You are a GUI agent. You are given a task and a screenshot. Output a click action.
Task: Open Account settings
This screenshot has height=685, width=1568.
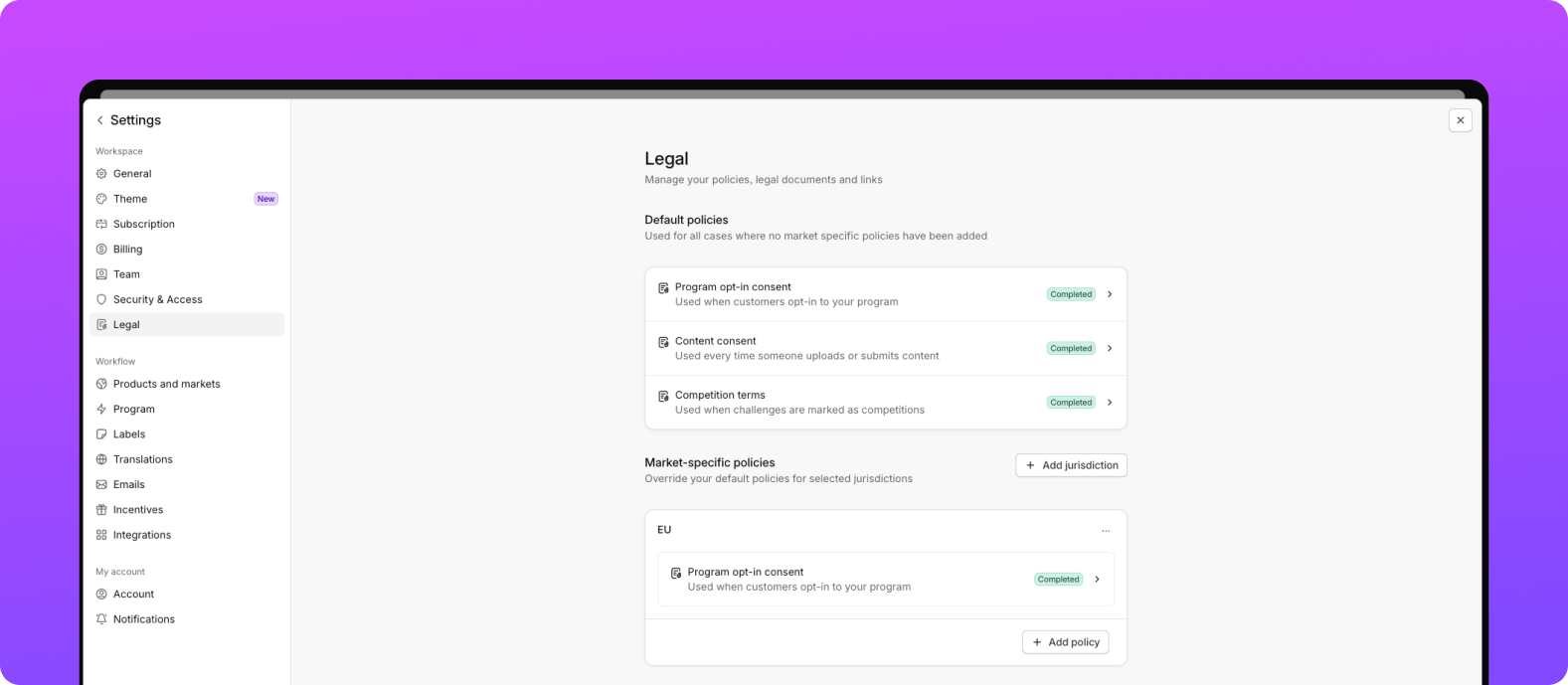(x=187, y=594)
